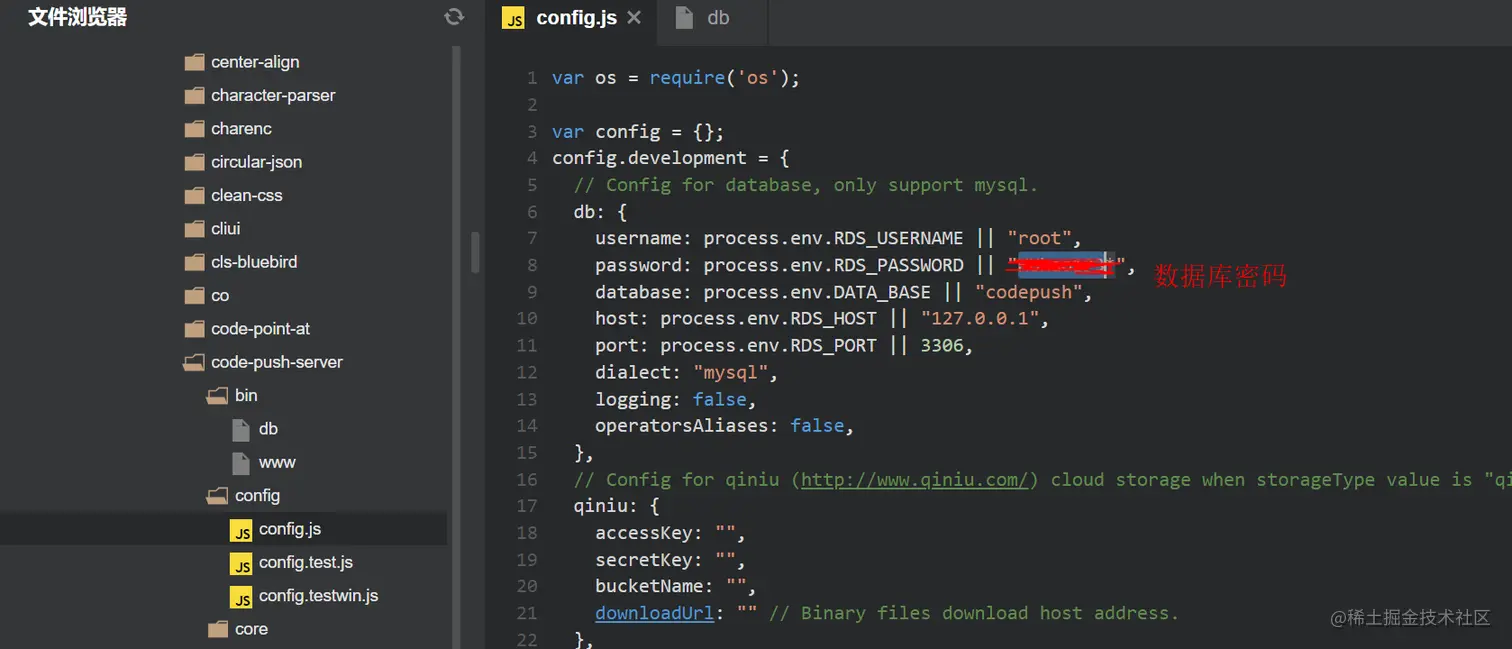Click config.development on line 4
Viewport: 1512px width, 649px height.
click(x=649, y=158)
